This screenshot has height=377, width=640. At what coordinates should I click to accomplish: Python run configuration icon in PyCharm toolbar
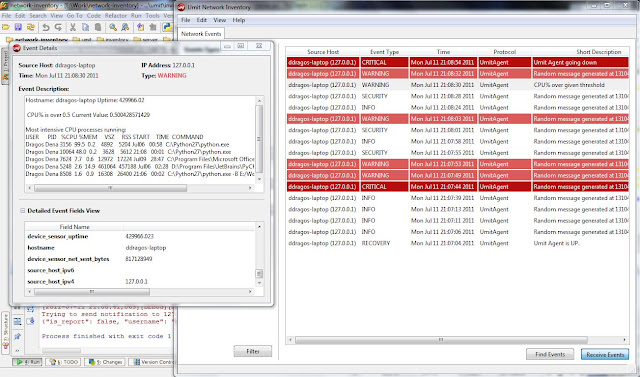[167, 27]
